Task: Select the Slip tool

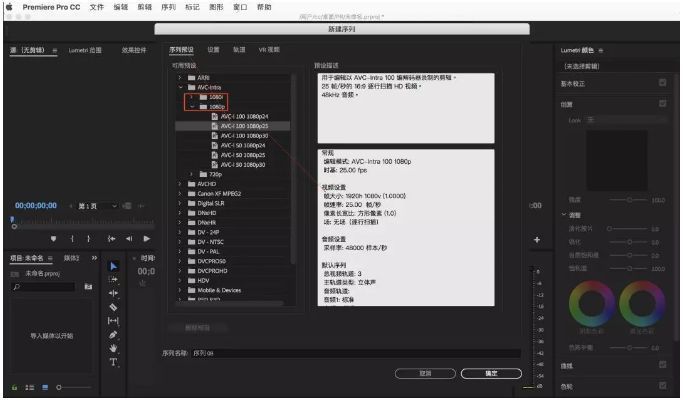Action: tap(113, 321)
